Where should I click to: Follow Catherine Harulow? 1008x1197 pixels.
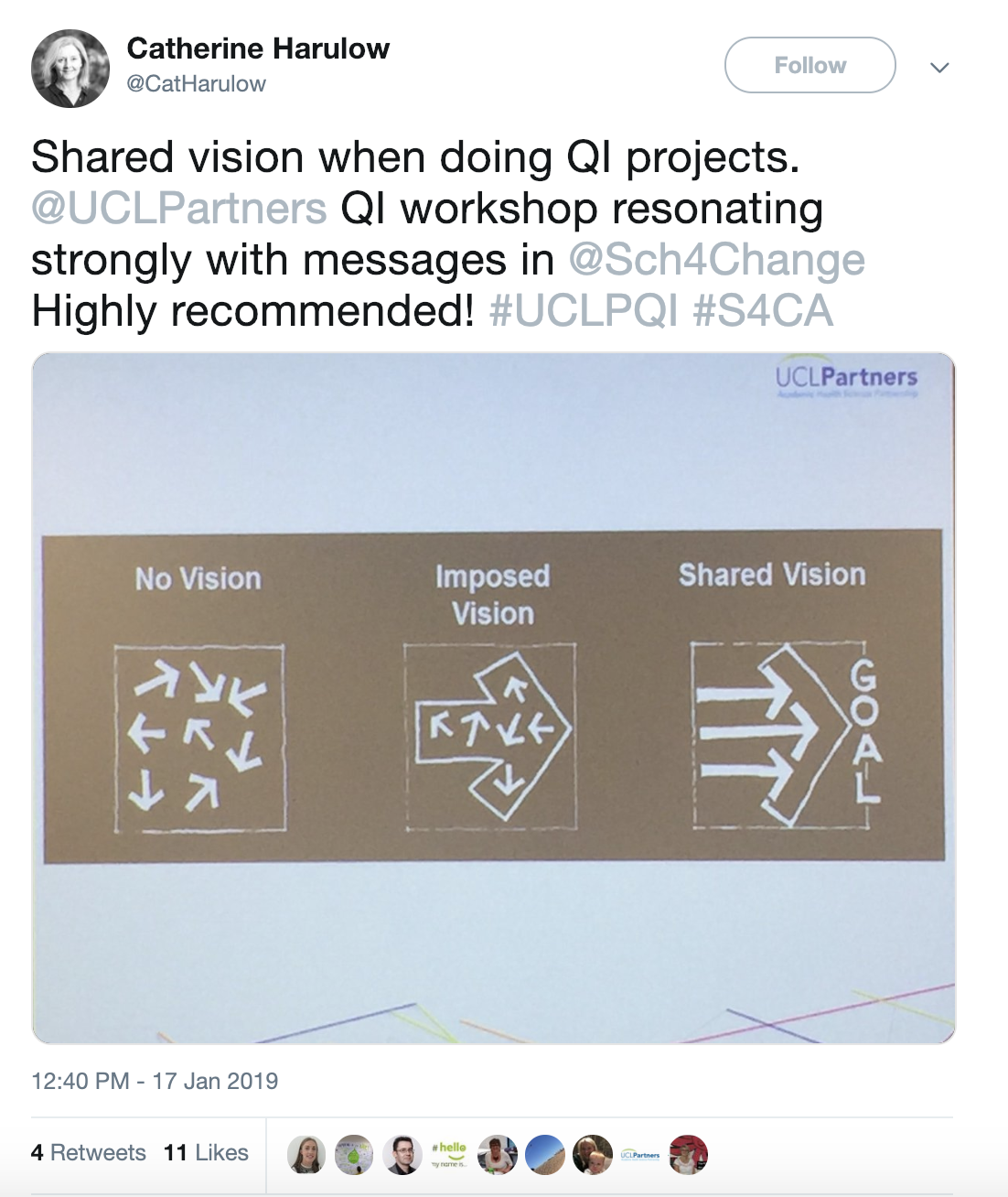(x=810, y=65)
